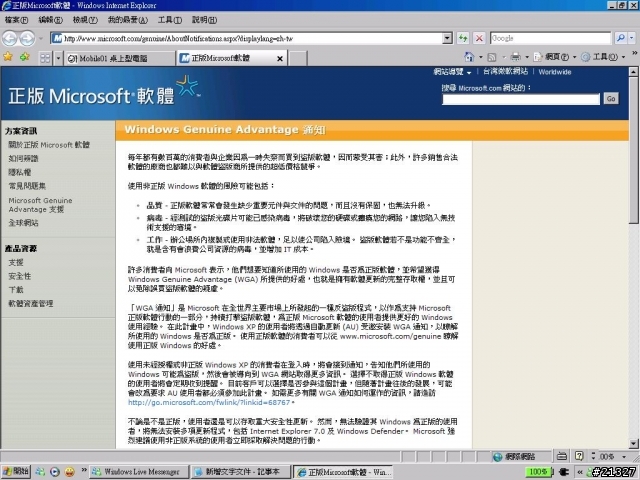Screen dimensions: 640x480
Task: Click the empty New Tab button
Action: point(298,58)
